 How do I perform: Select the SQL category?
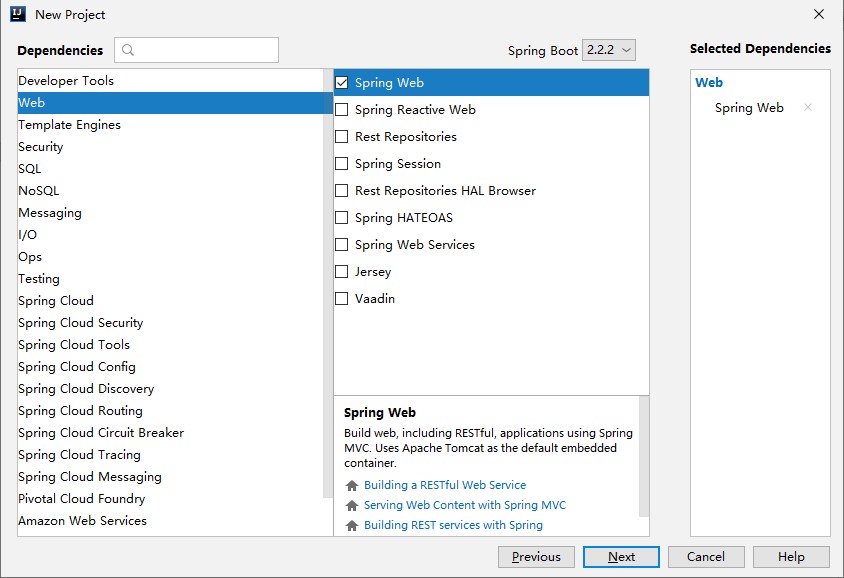(170, 169)
